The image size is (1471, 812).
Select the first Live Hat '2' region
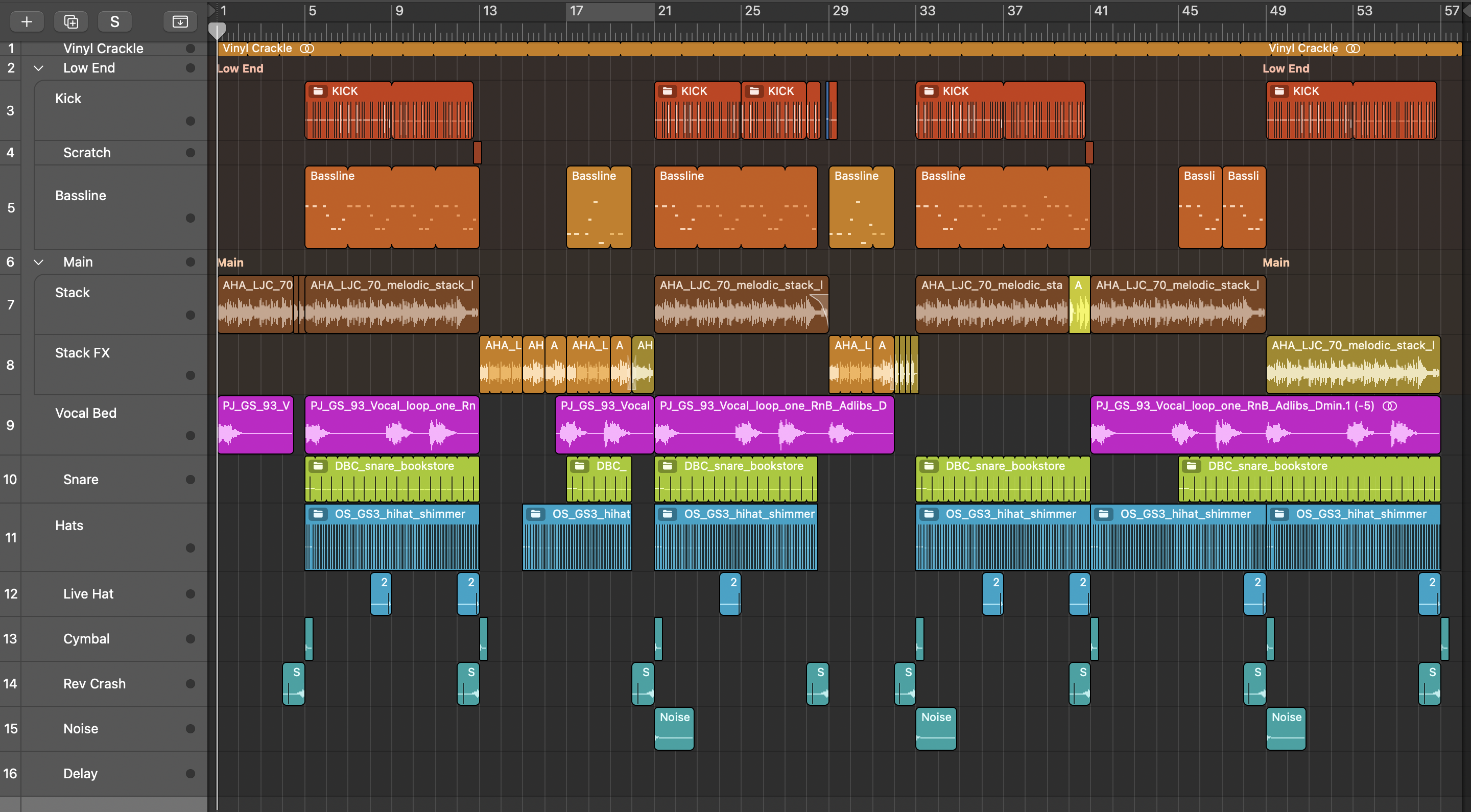[x=381, y=594]
